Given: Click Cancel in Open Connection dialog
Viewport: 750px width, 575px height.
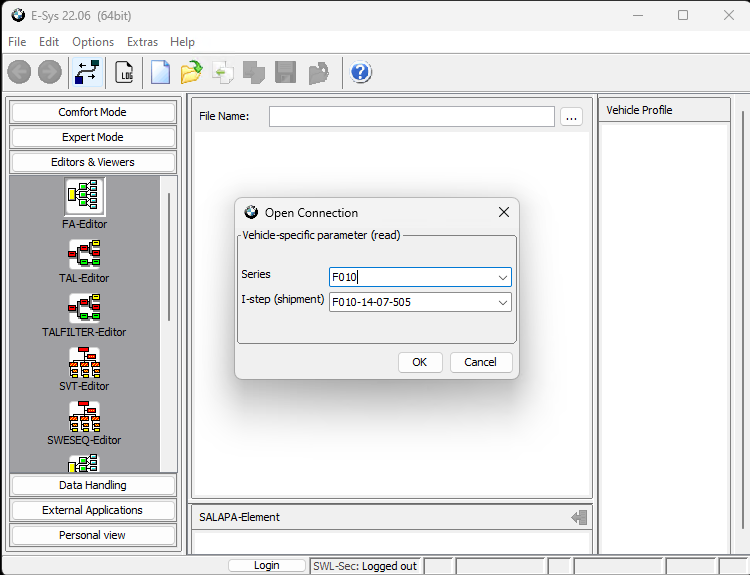Looking at the screenshot, I should coord(481,362).
